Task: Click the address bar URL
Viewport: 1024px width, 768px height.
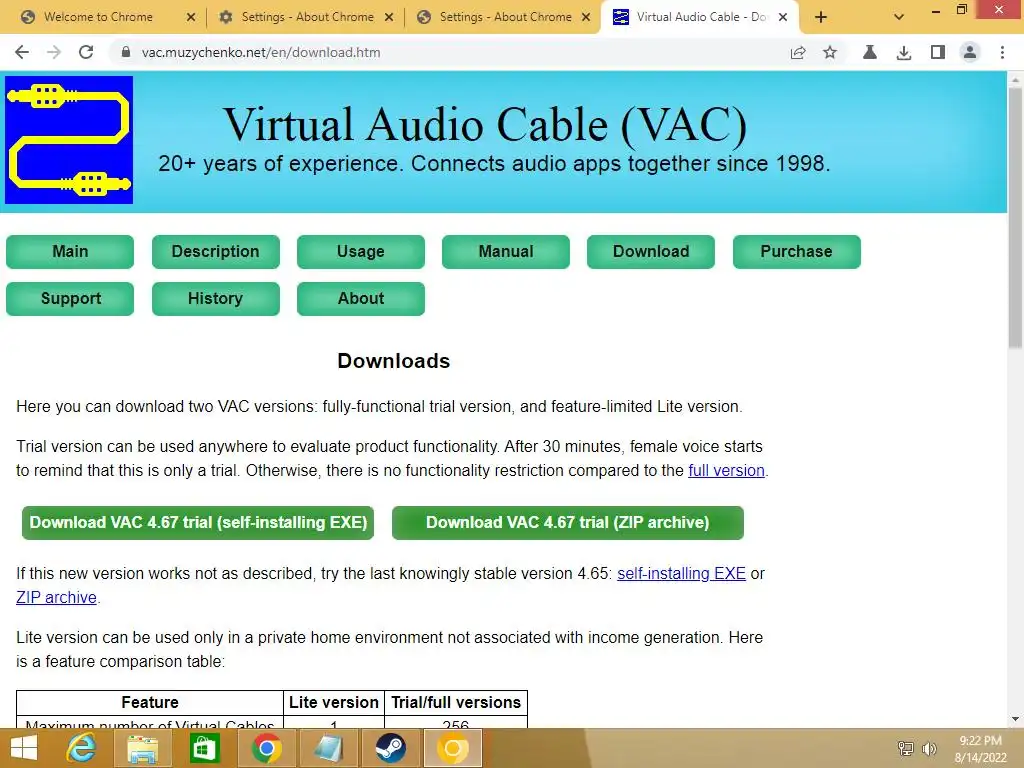Action: [x=261, y=52]
